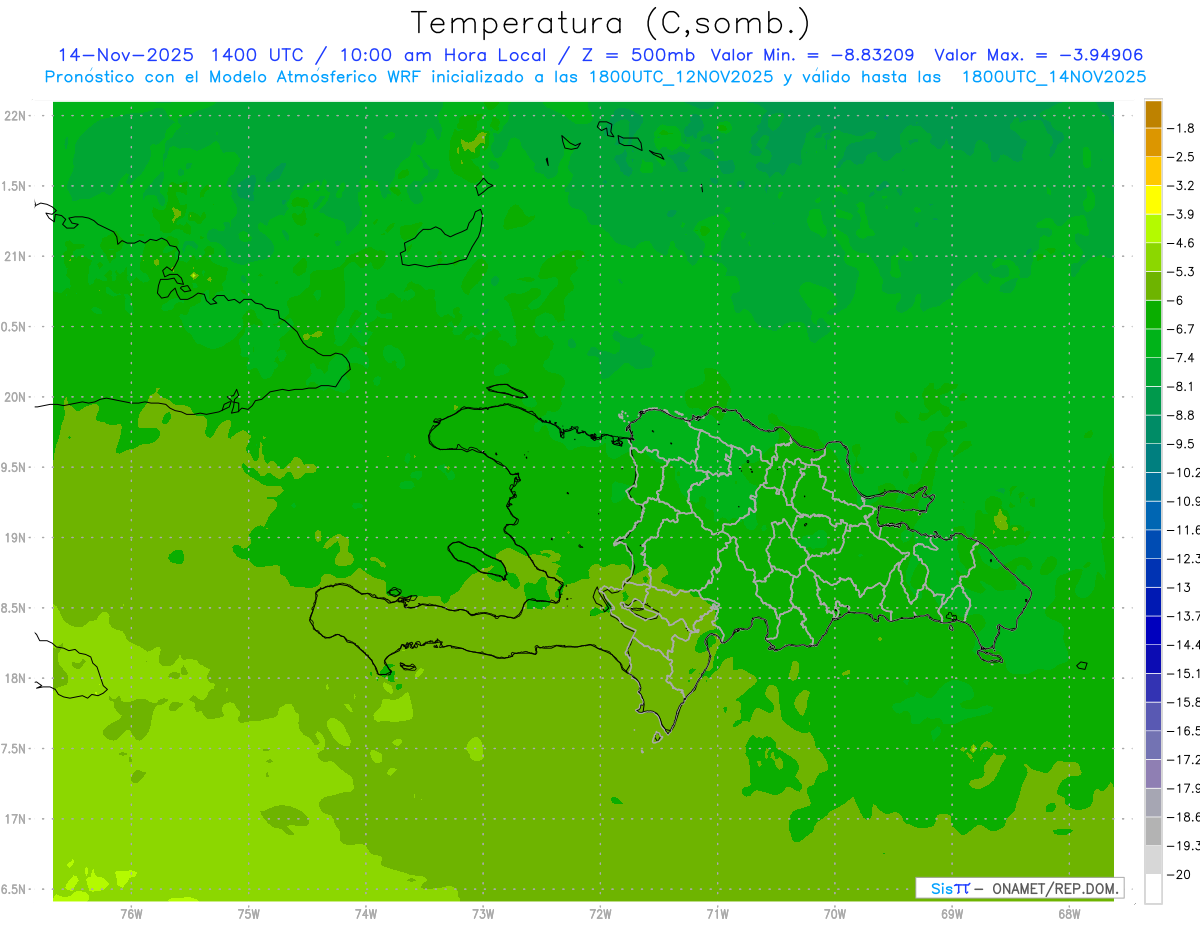The height and width of the screenshot is (927, 1200).
Task: Click the "Temperatura (C,somb.)" title
Action: [611, 23]
